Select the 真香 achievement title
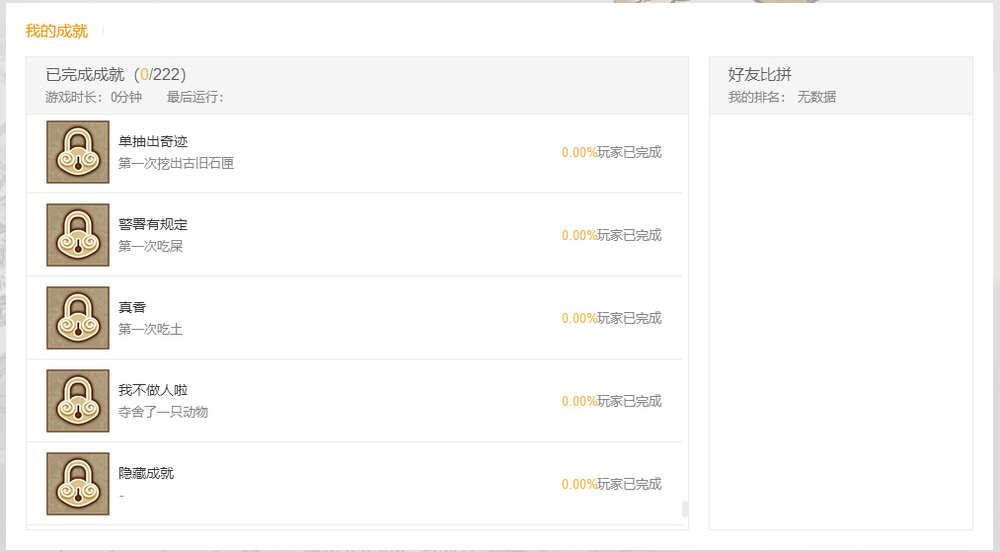Screen dimensions: 1000x552 click(x=132, y=308)
